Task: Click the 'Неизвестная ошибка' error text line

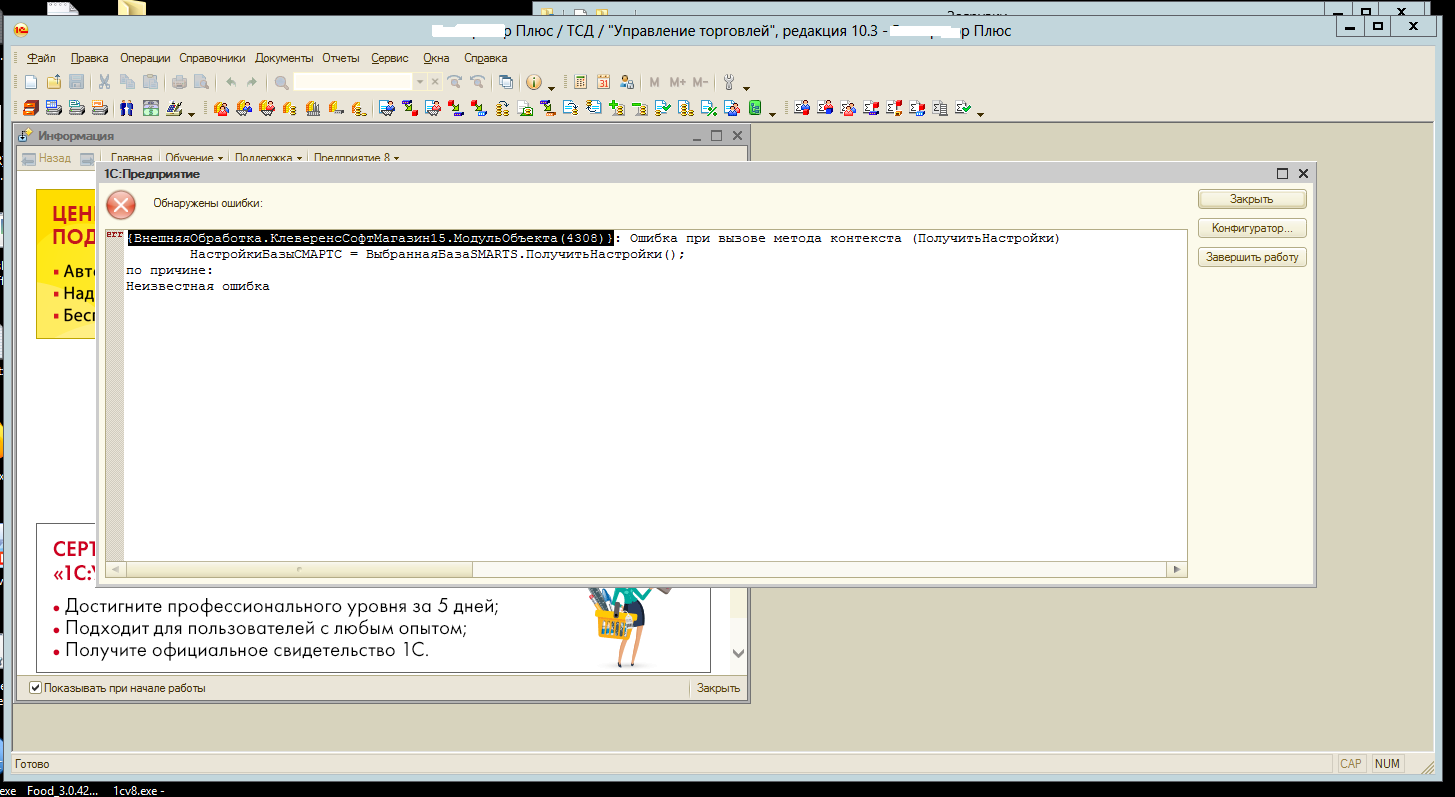Action: [198, 286]
